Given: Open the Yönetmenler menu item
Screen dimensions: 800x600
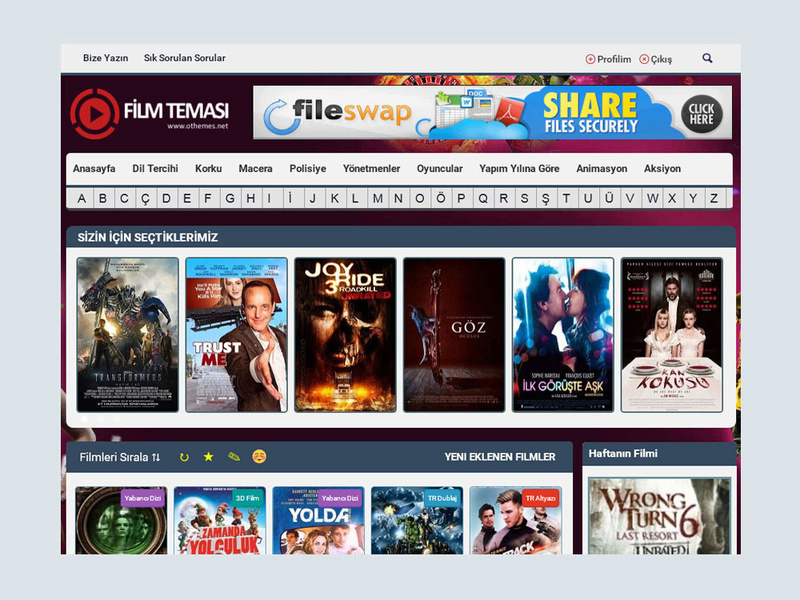Looking at the screenshot, I should pos(371,168).
